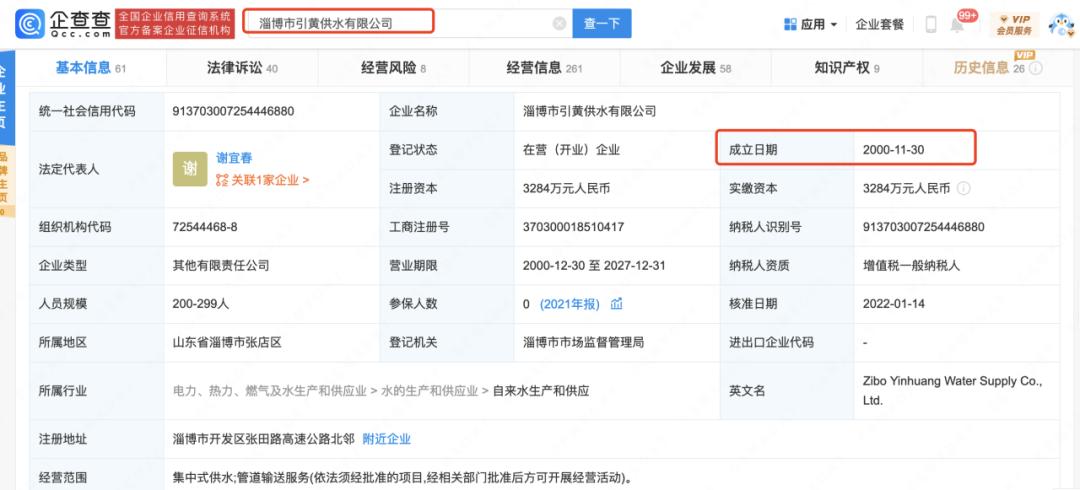Open the info icon on 历史信息 tab

(x=1035, y=68)
